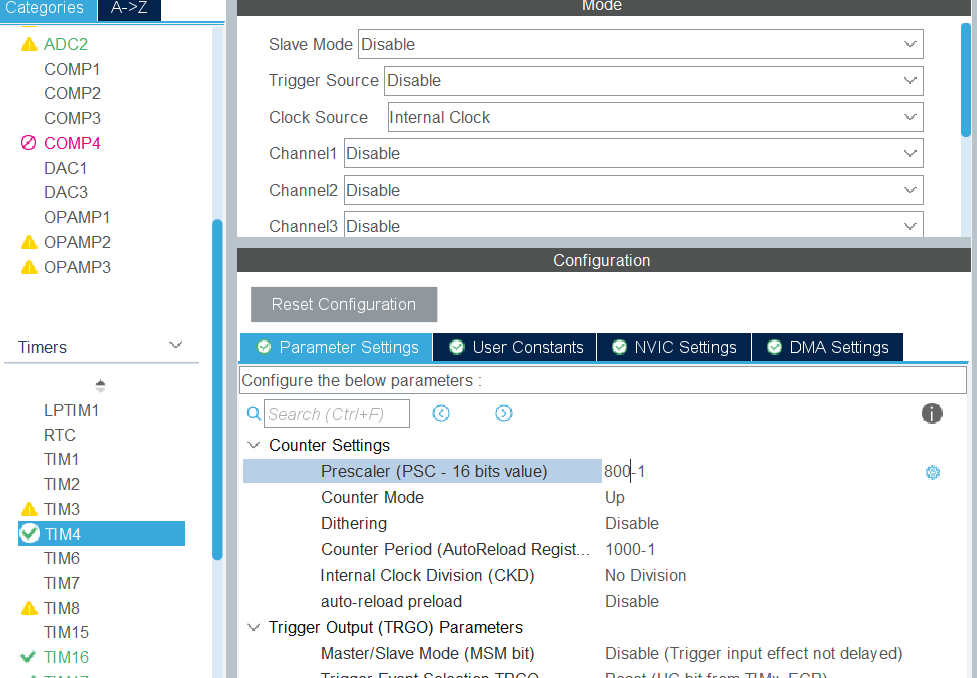
Task: Click the auto-reload preload value Disable
Action: tap(632, 601)
